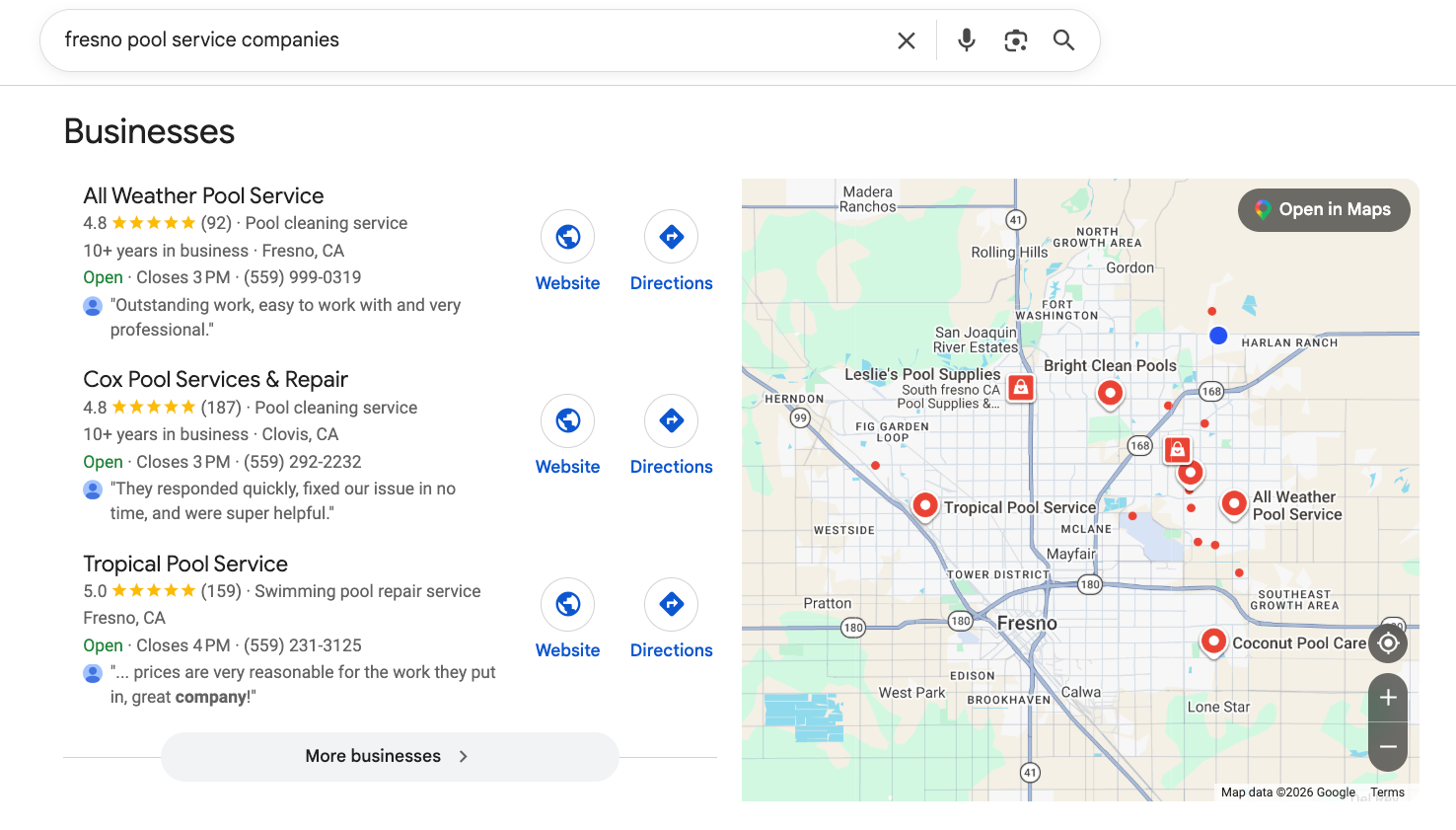
Task: Click Website label for Cox Pool Services
Action: pos(568,467)
